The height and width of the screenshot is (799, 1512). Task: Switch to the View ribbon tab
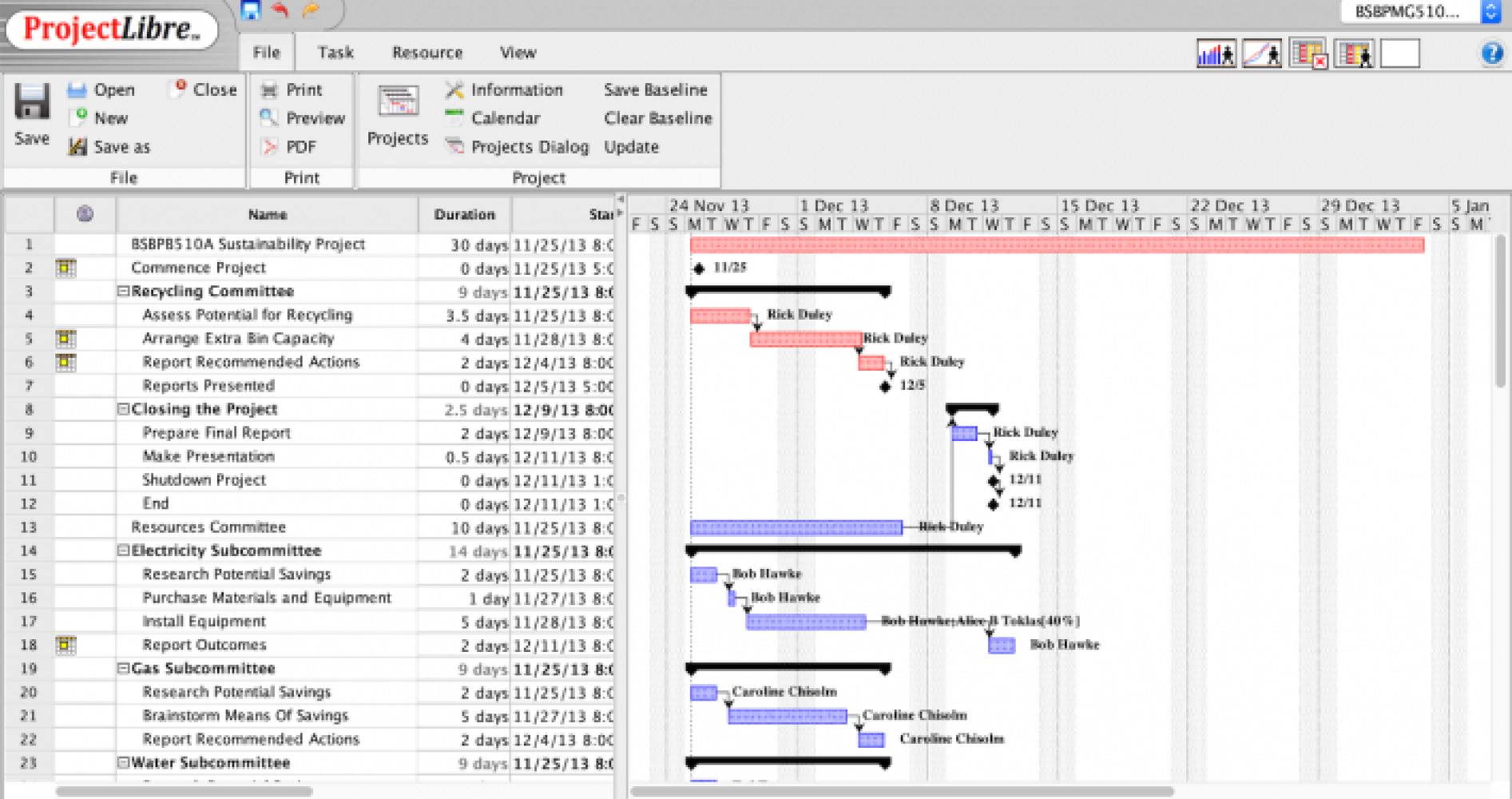tap(518, 53)
